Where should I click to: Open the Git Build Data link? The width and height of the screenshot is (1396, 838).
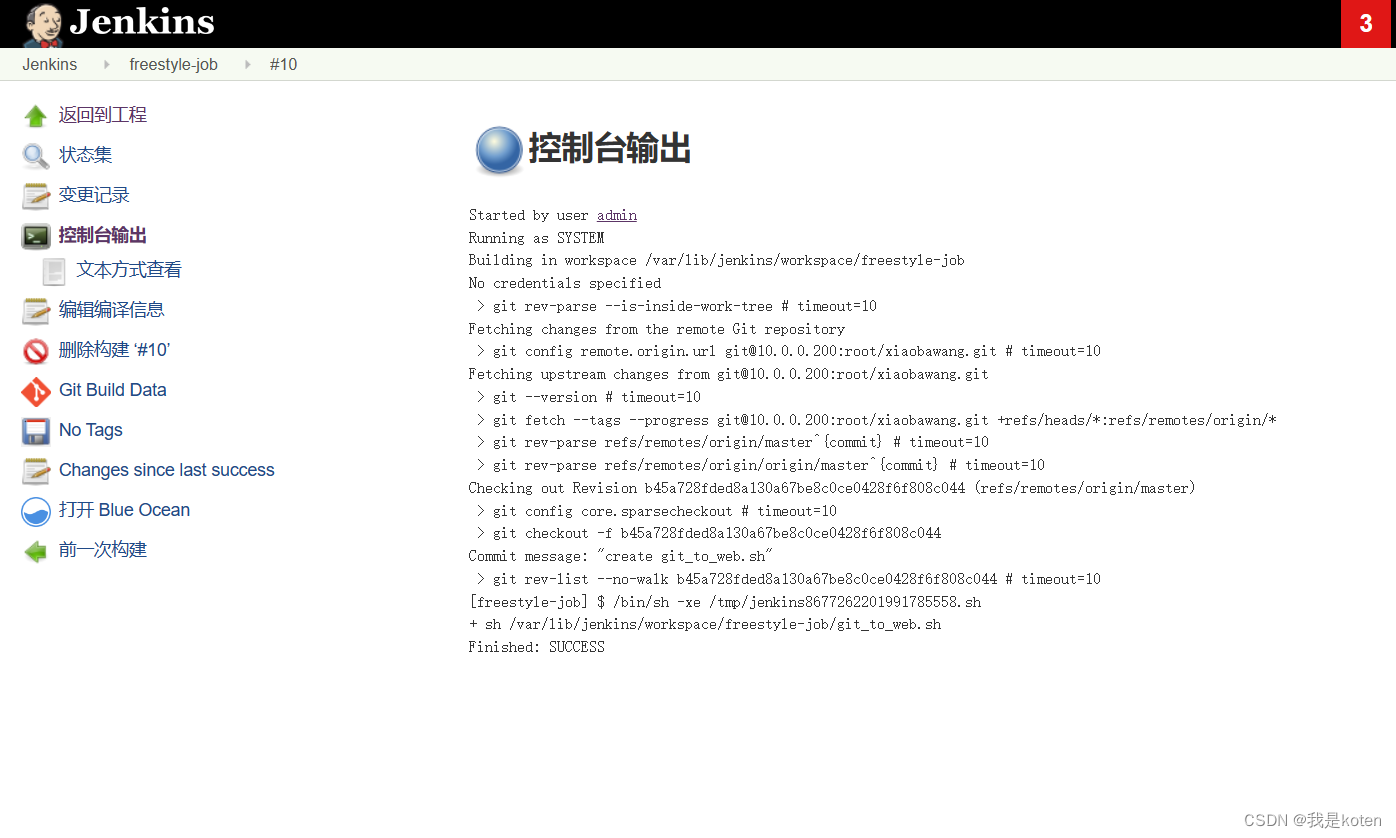(x=113, y=390)
